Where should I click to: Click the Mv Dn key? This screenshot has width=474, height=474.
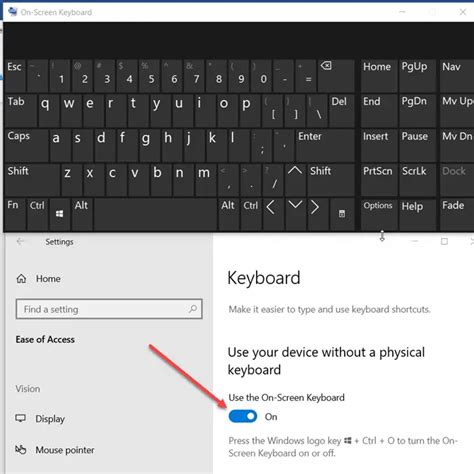click(x=457, y=145)
